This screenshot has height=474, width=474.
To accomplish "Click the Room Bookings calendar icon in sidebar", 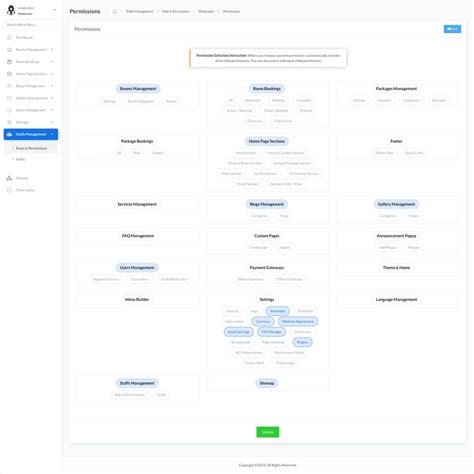I will [9, 62].
